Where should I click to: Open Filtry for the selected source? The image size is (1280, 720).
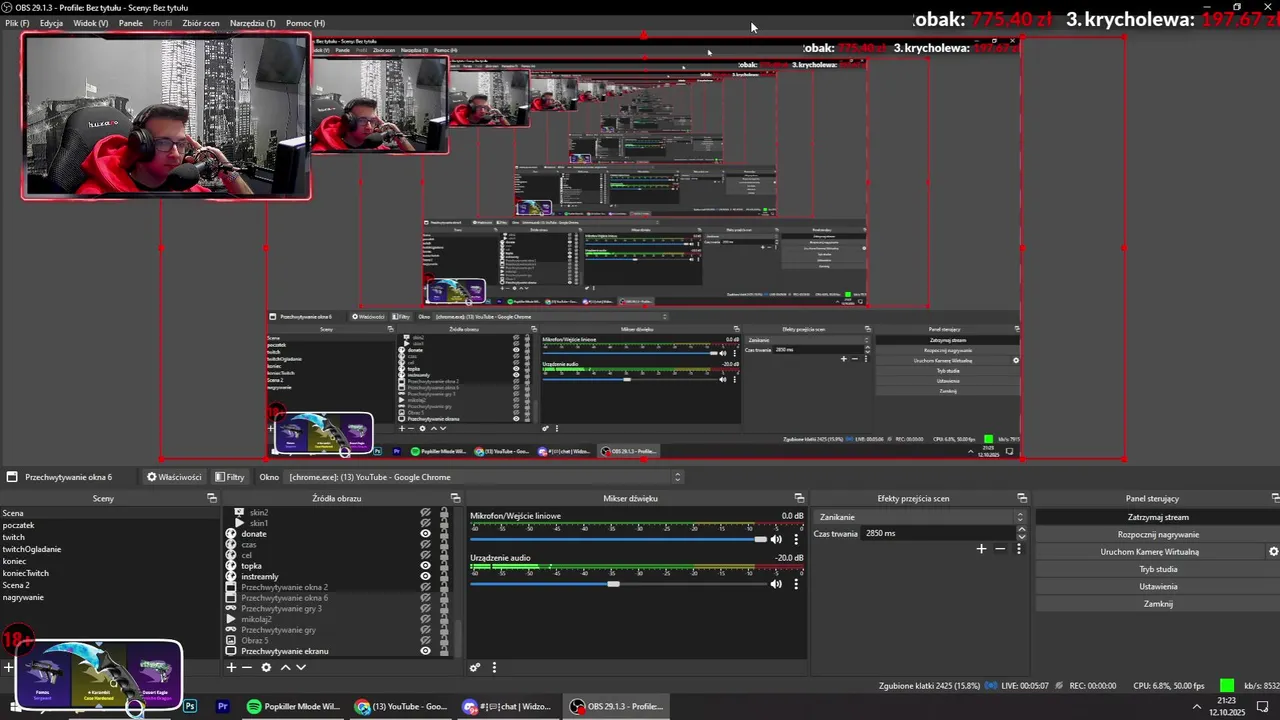point(228,477)
